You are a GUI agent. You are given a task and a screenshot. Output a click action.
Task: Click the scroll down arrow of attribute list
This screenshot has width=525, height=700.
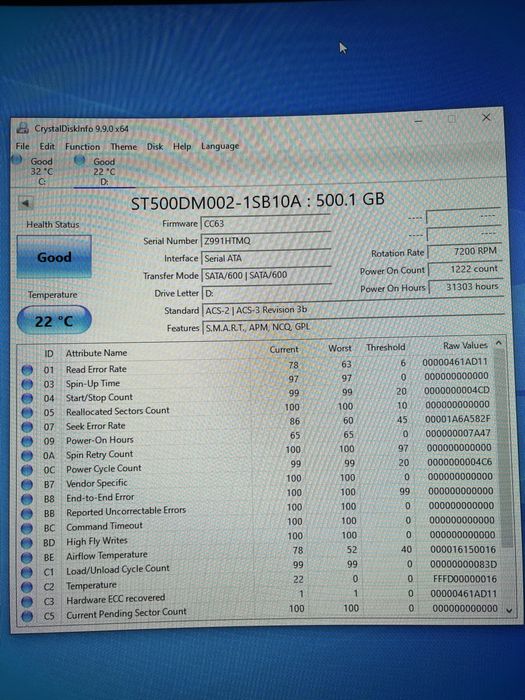pyautogui.click(x=509, y=610)
